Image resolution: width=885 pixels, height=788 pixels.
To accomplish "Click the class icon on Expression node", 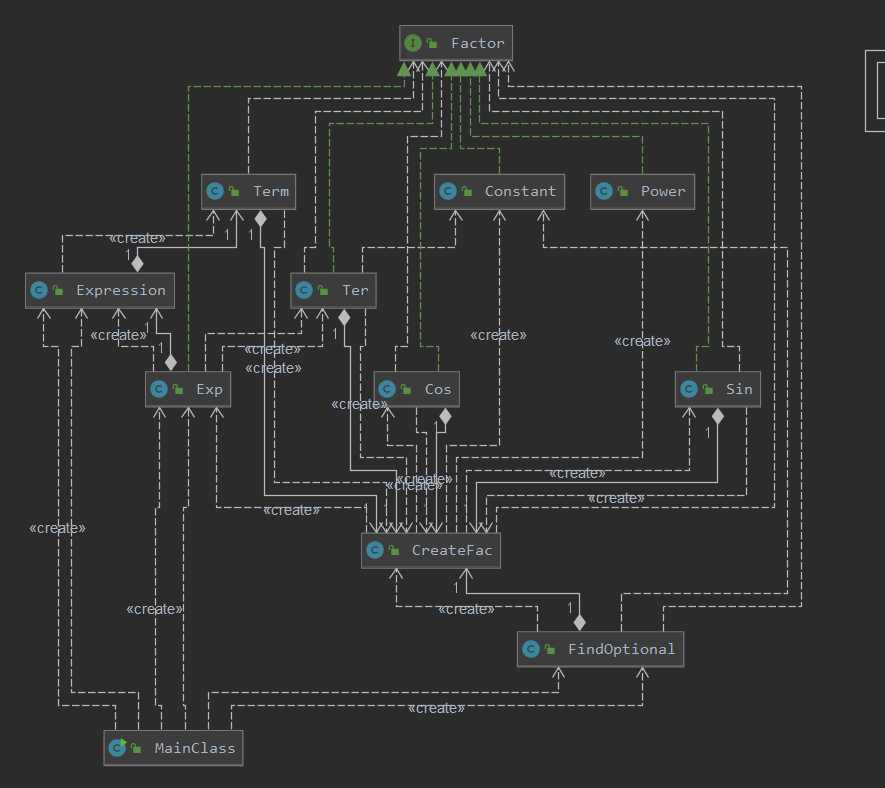I will 39,290.
